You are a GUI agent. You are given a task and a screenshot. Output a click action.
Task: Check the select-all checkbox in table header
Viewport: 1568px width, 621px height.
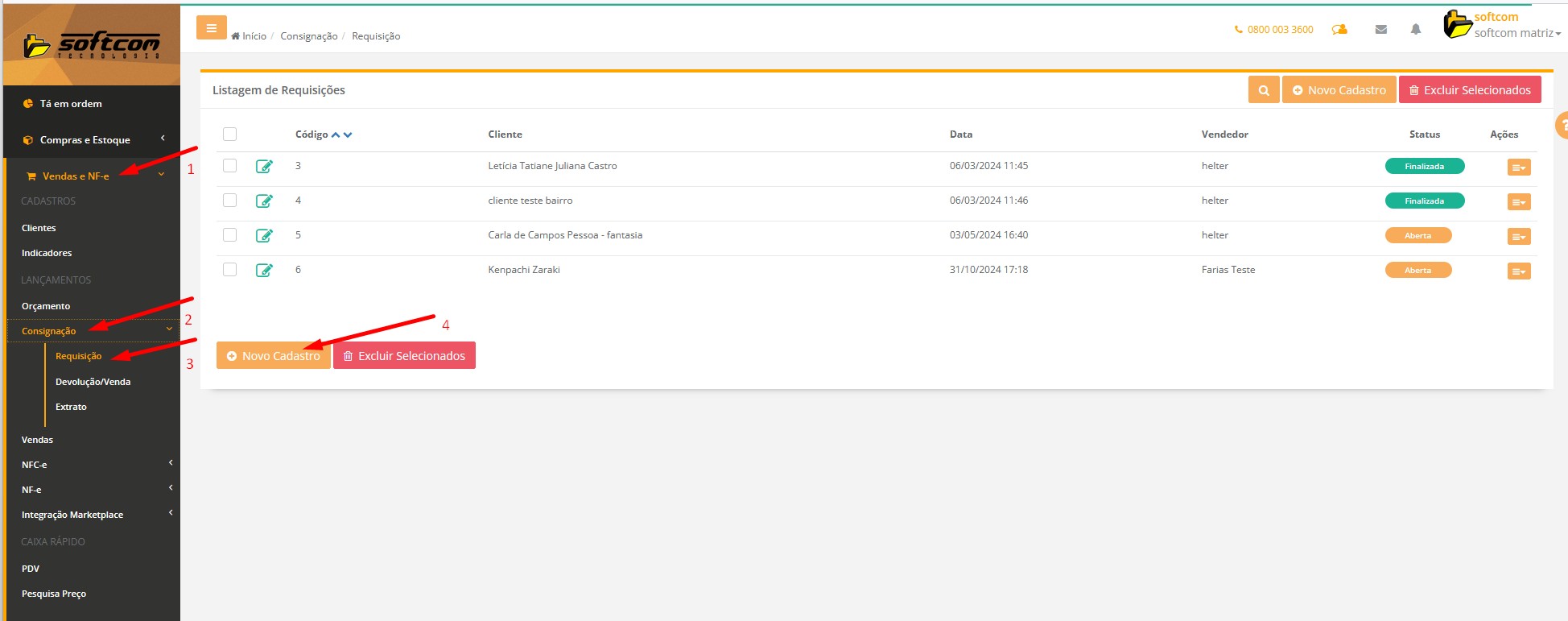[230, 135]
